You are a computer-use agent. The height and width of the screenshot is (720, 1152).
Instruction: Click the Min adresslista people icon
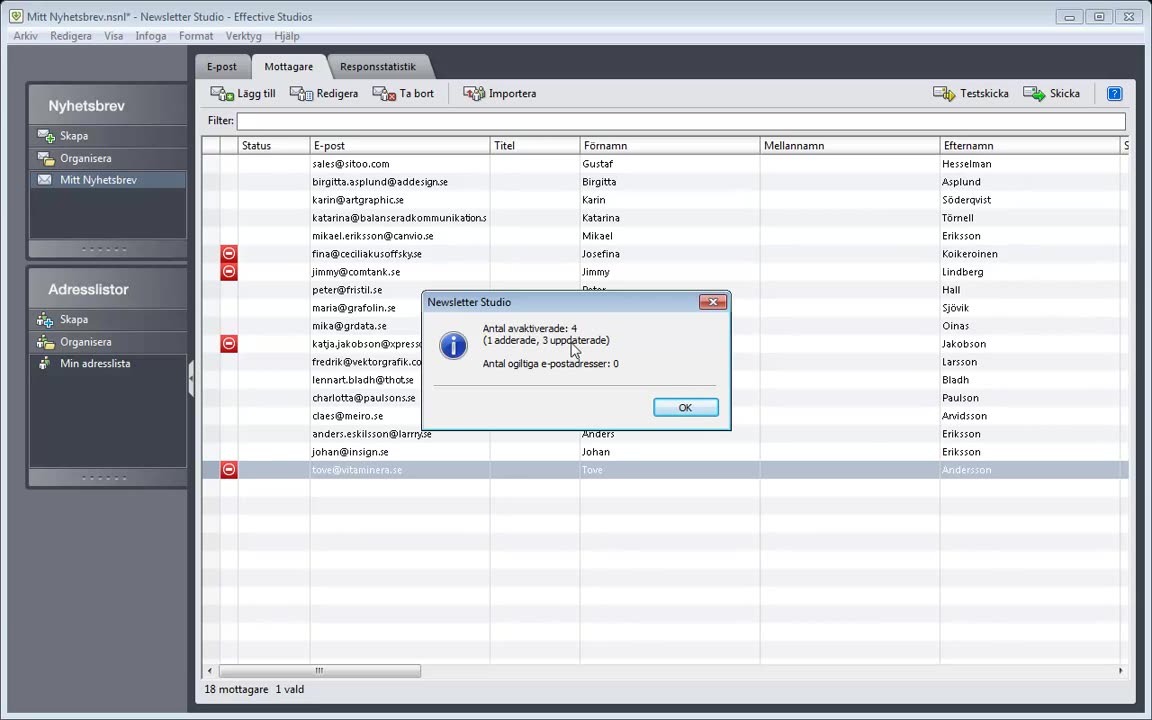tap(45, 363)
